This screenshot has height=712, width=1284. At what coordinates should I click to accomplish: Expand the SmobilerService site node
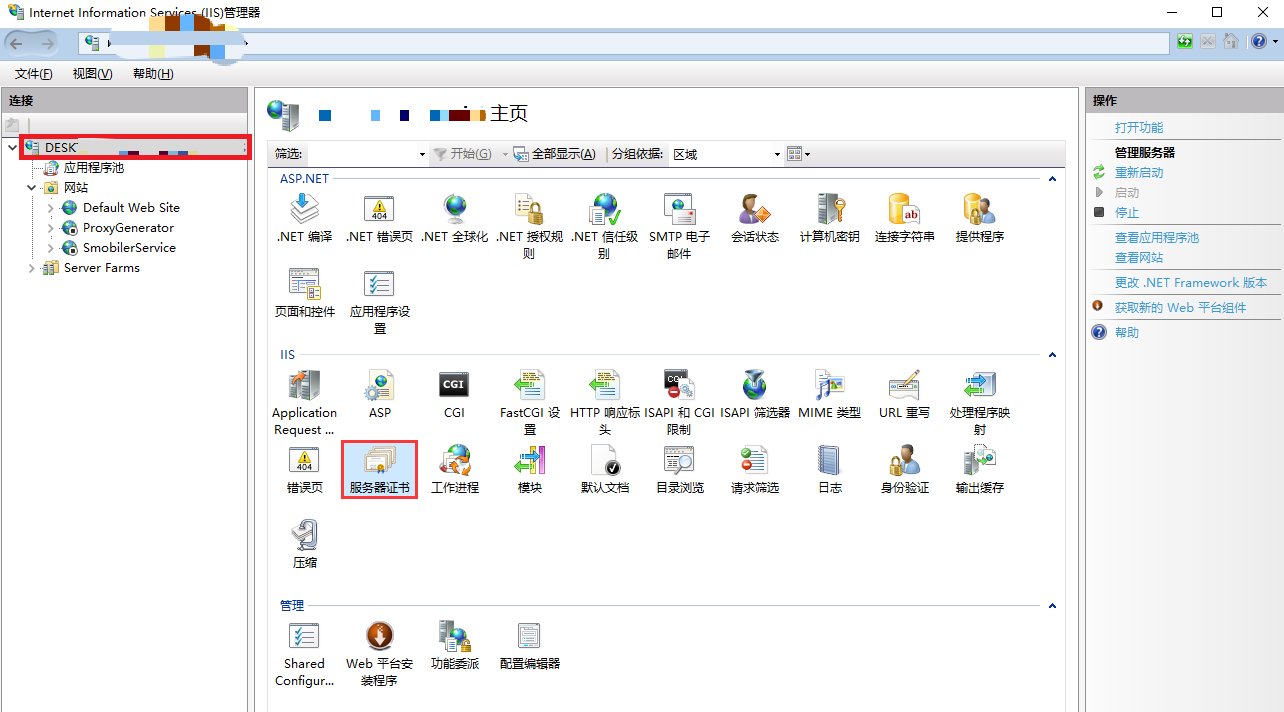51,248
